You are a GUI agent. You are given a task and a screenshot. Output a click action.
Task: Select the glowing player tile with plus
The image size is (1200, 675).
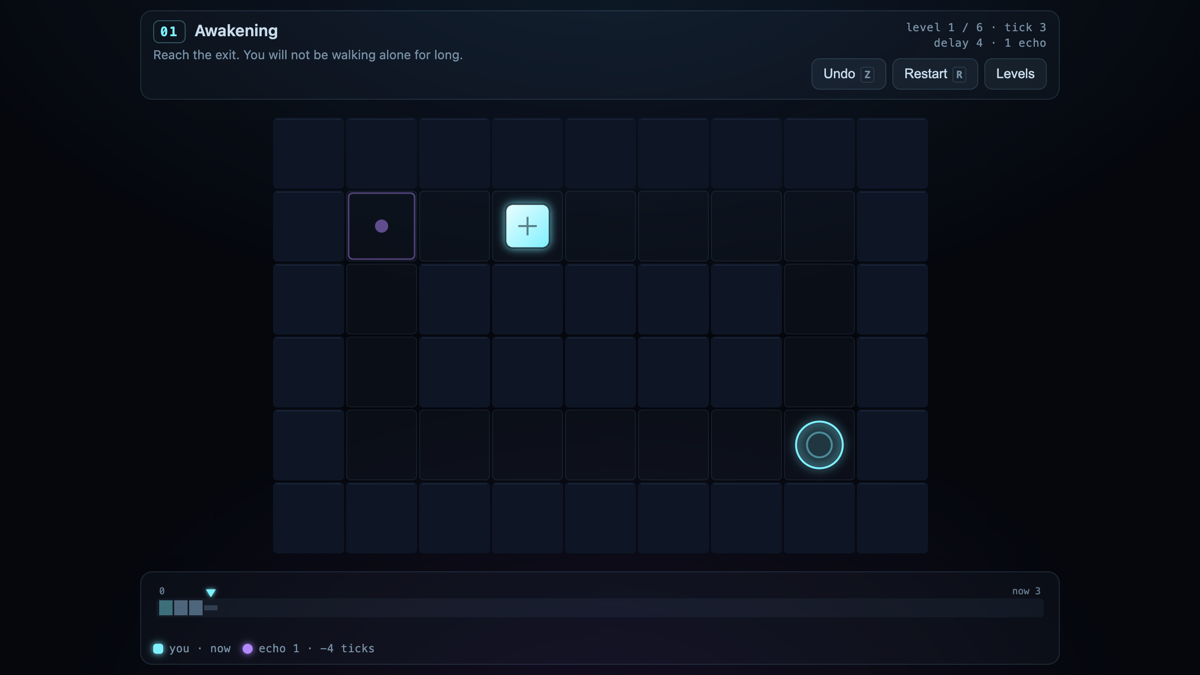tap(527, 226)
